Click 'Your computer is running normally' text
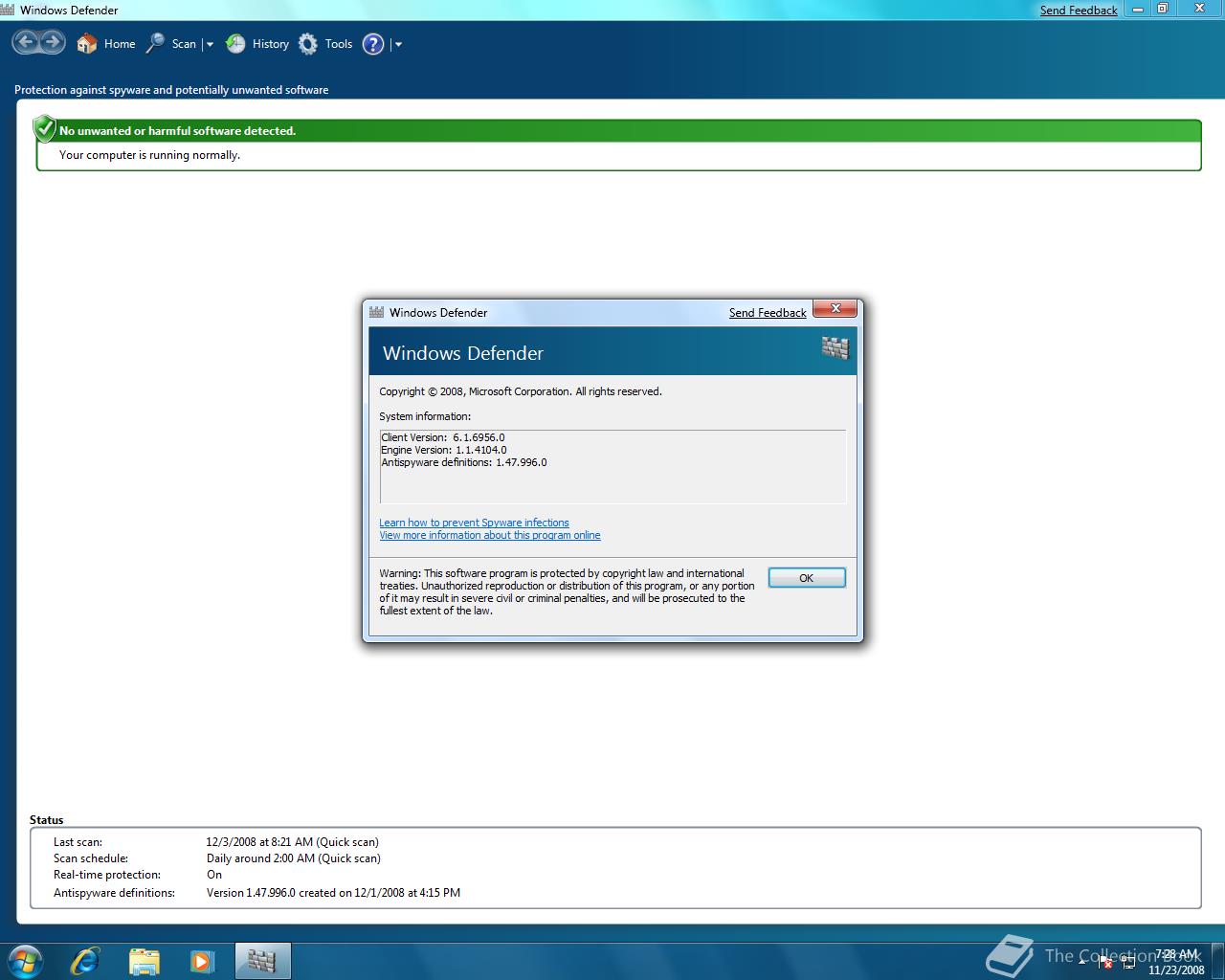Image resolution: width=1225 pixels, height=980 pixels. pyautogui.click(x=149, y=155)
